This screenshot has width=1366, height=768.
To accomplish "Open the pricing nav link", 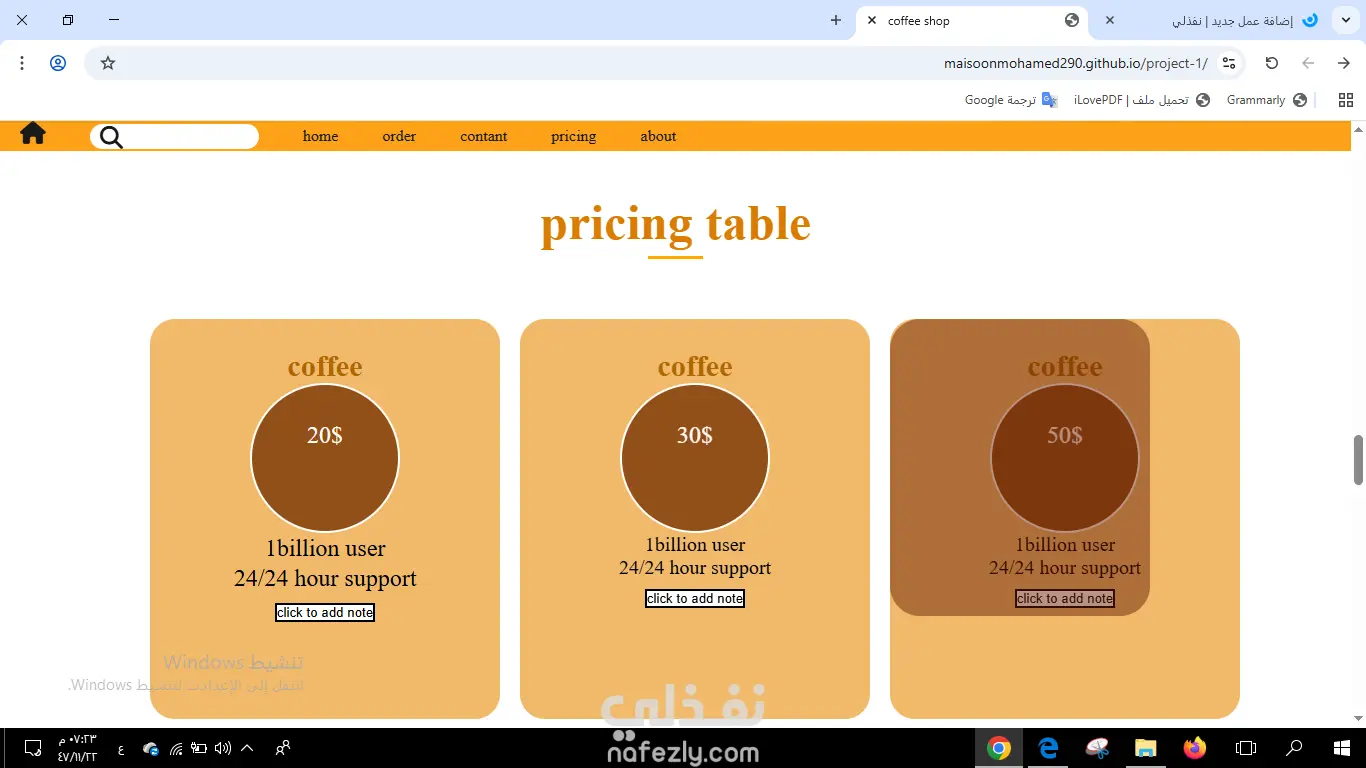I will coord(573,136).
